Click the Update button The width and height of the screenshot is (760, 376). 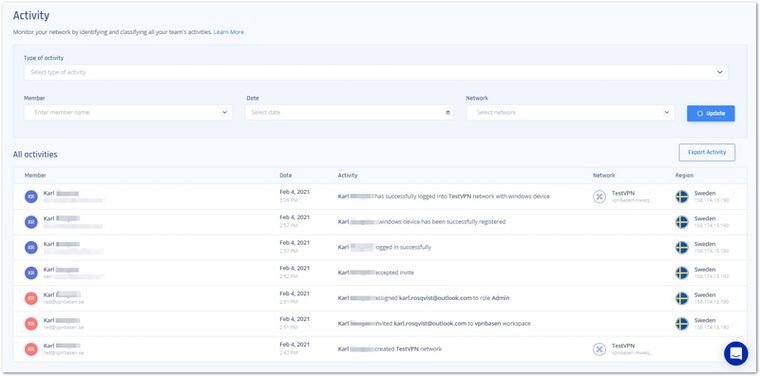pyautogui.click(x=711, y=113)
